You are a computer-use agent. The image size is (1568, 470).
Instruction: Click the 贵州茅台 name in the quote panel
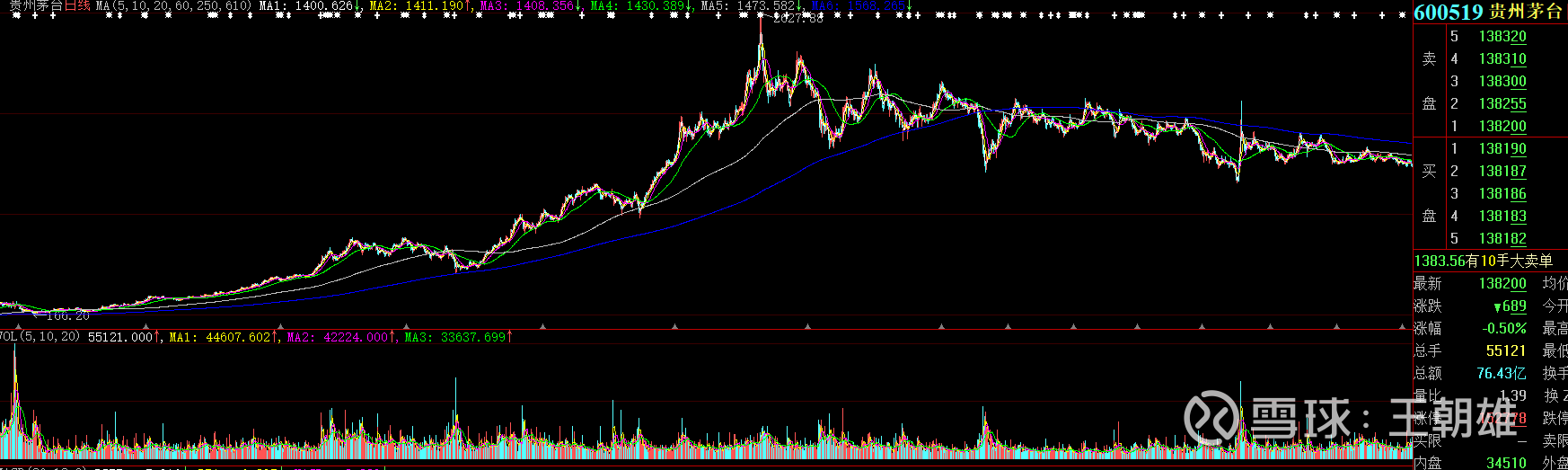coord(1526,12)
